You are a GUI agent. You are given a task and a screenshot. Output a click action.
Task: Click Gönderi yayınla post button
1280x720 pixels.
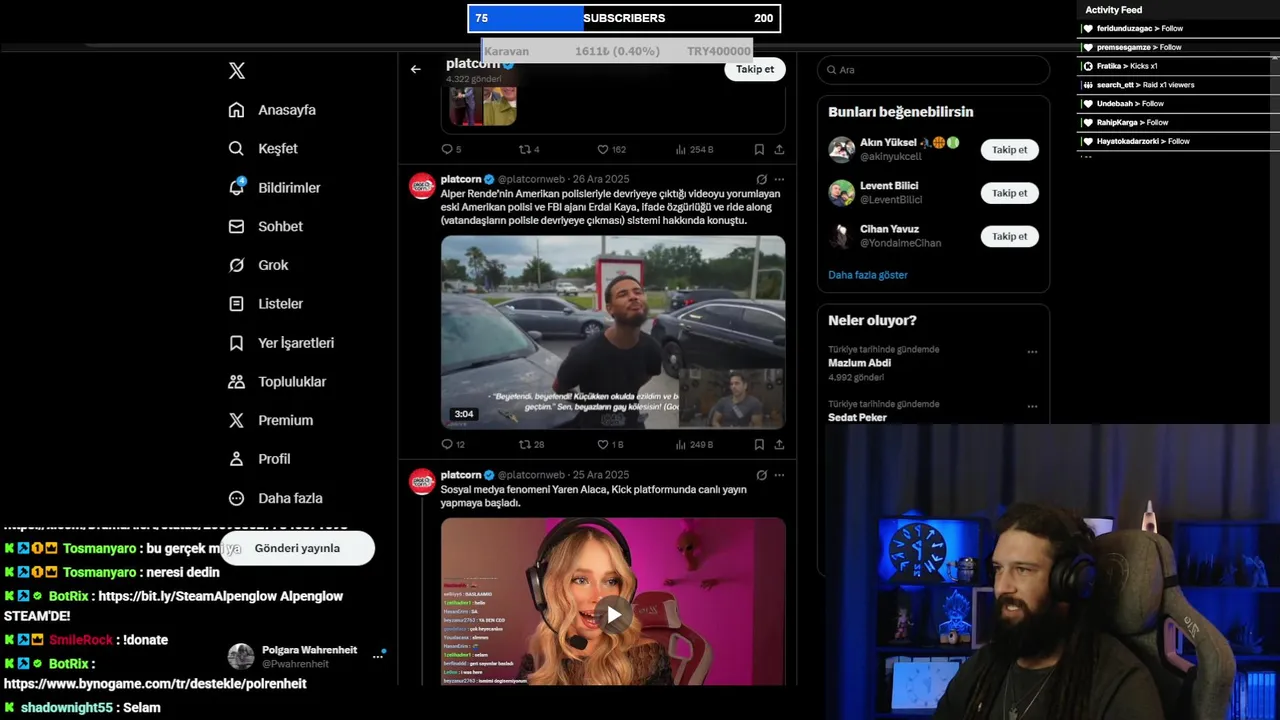[297, 548]
